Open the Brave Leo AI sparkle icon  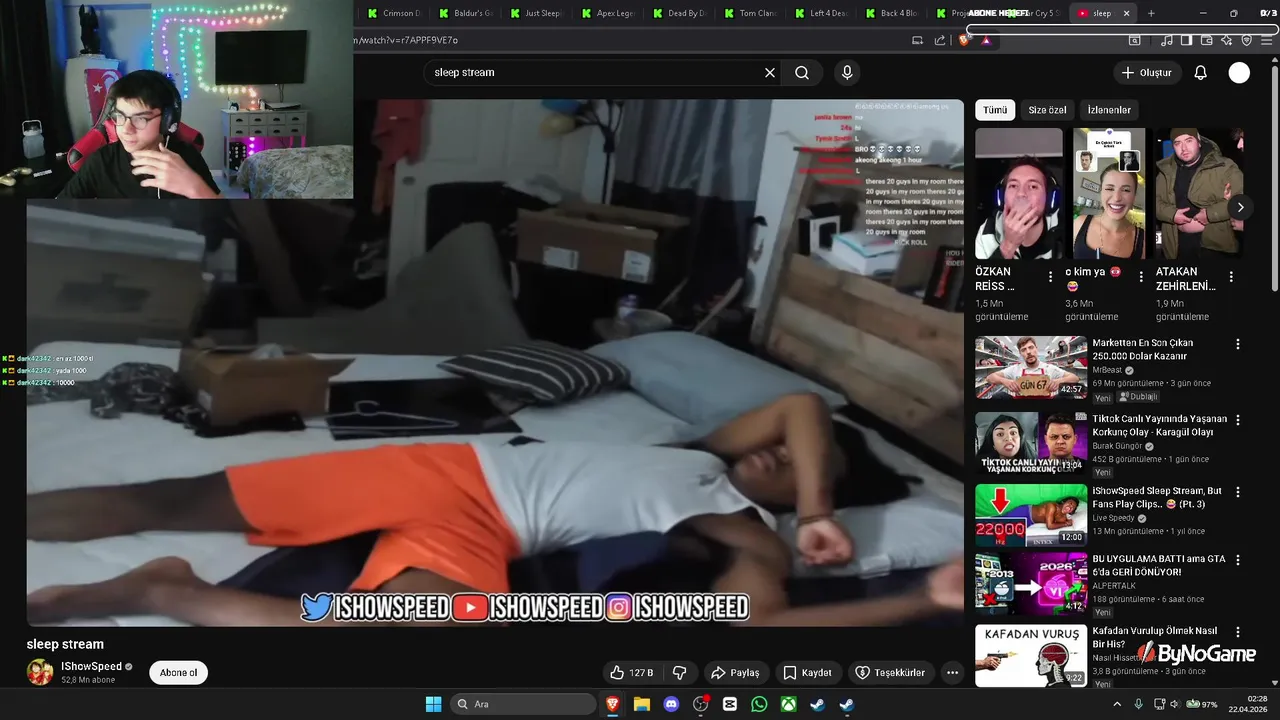pyautogui.click(x=1226, y=40)
